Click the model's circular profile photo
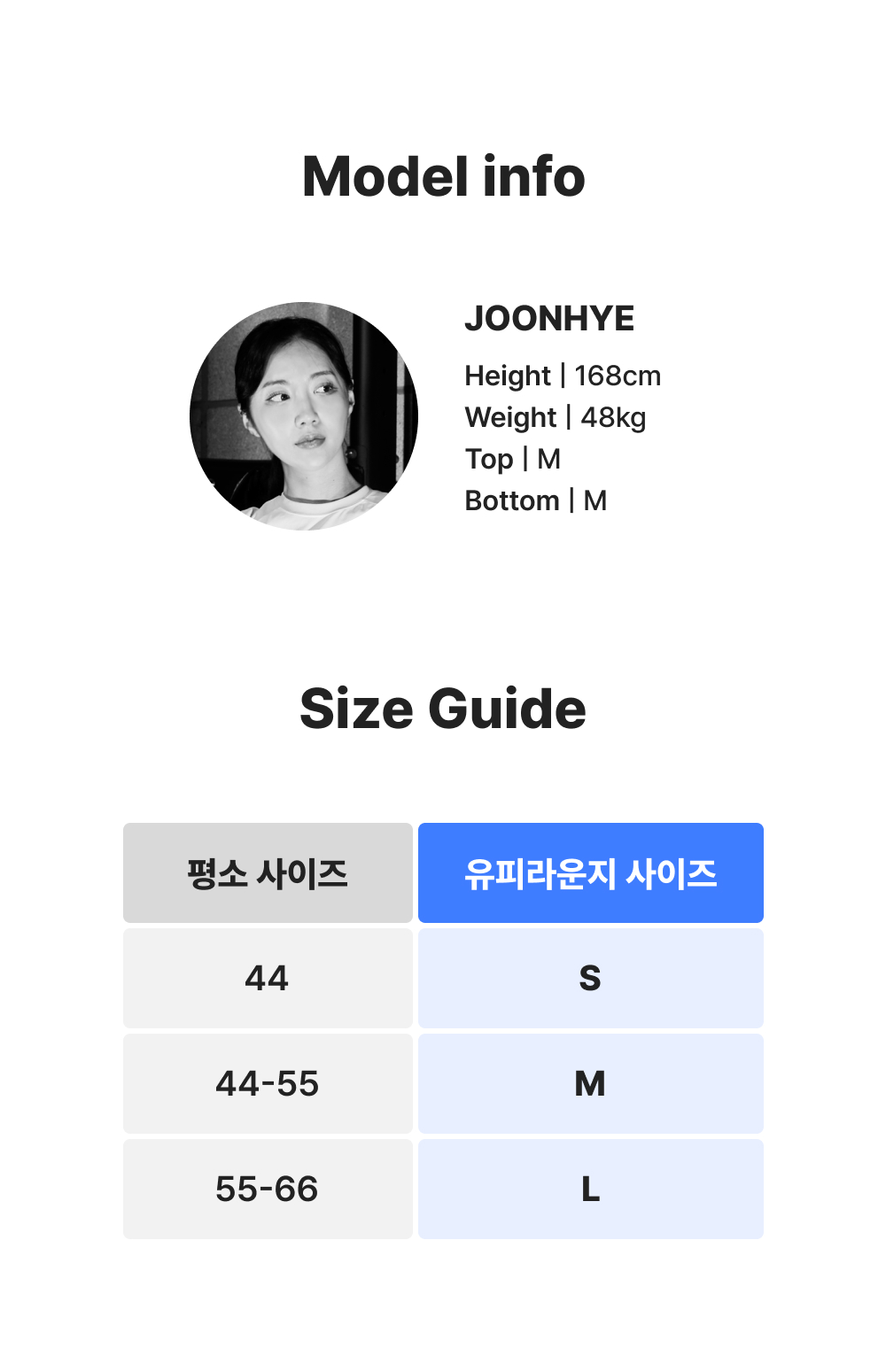Viewport: 886px width, 1372px height. tap(304, 416)
